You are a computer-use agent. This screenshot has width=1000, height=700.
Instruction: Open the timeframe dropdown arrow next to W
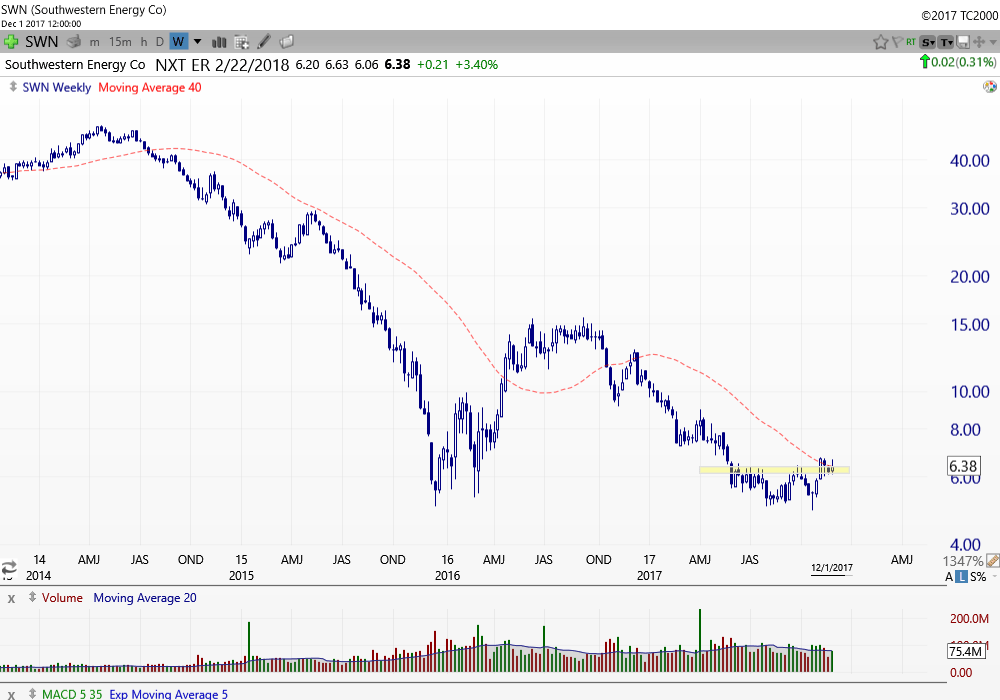click(197, 42)
